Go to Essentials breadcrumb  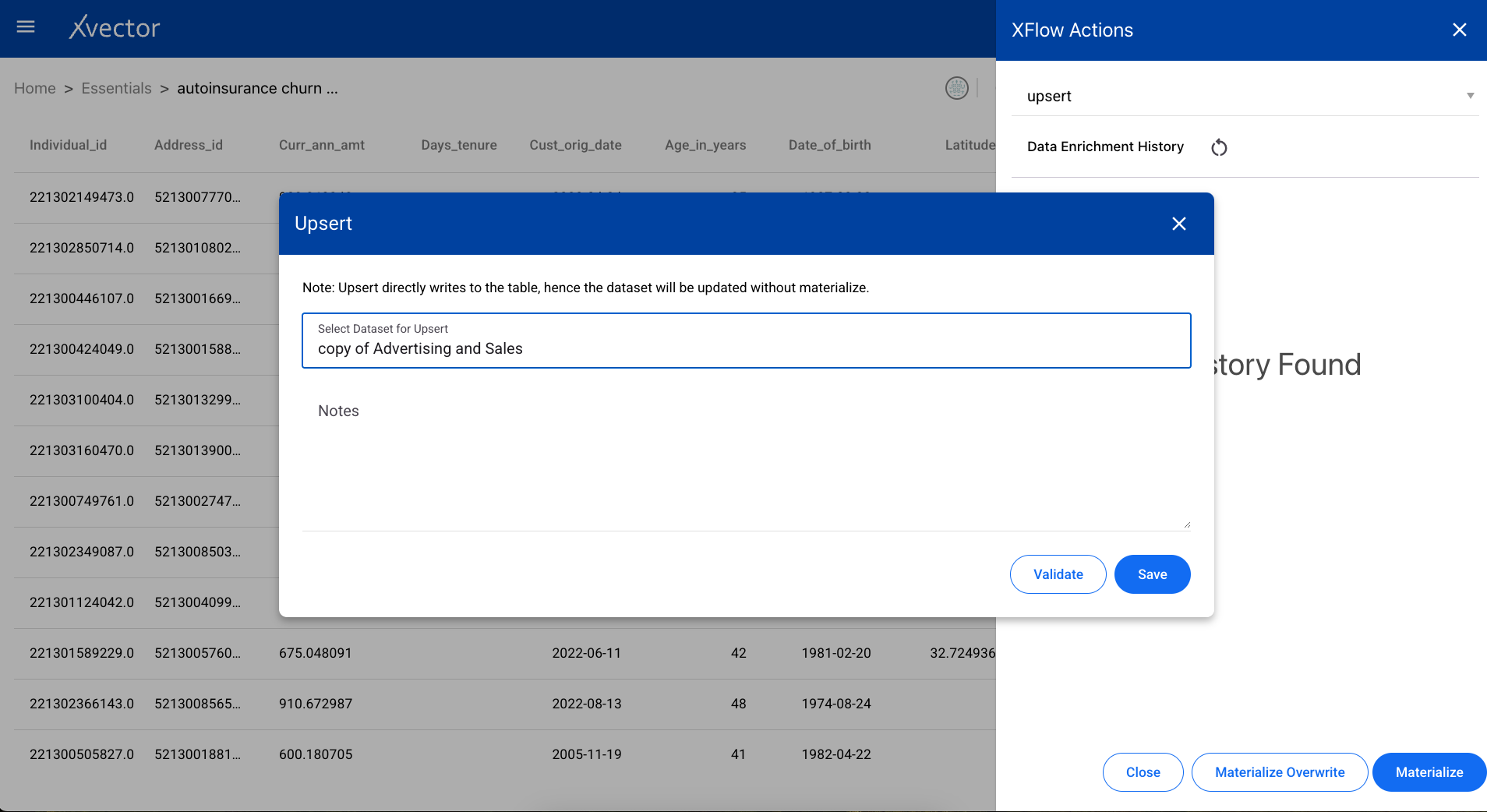[117, 88]
